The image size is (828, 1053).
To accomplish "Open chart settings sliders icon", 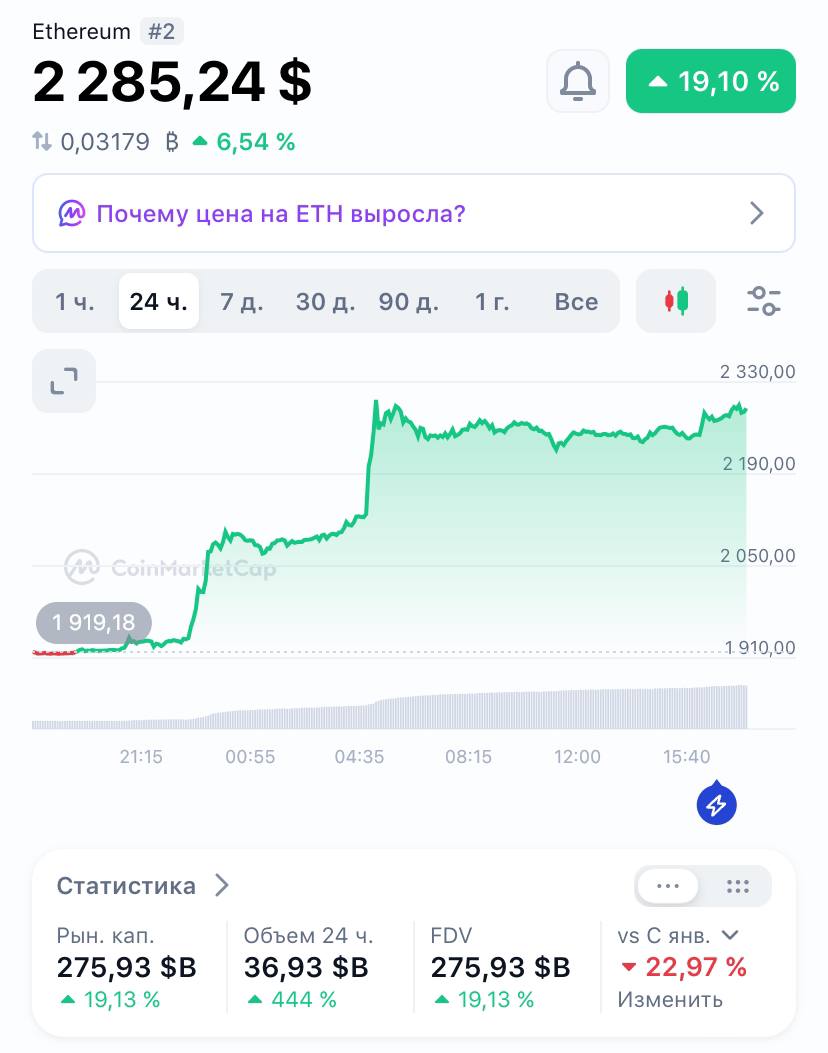I will click(x=764, y=301).
